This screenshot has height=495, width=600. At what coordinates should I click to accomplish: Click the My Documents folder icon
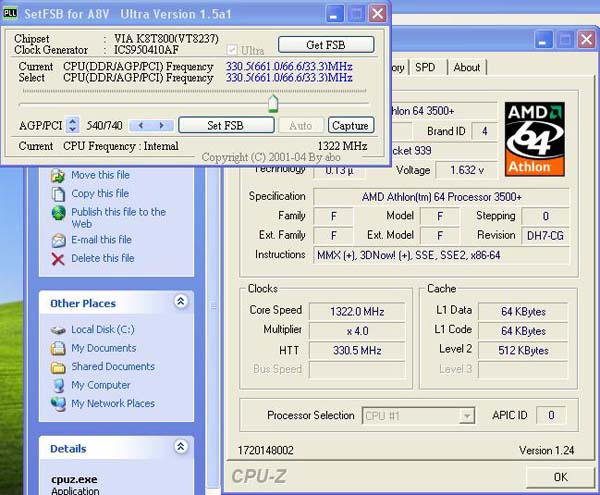click(58, 348)
